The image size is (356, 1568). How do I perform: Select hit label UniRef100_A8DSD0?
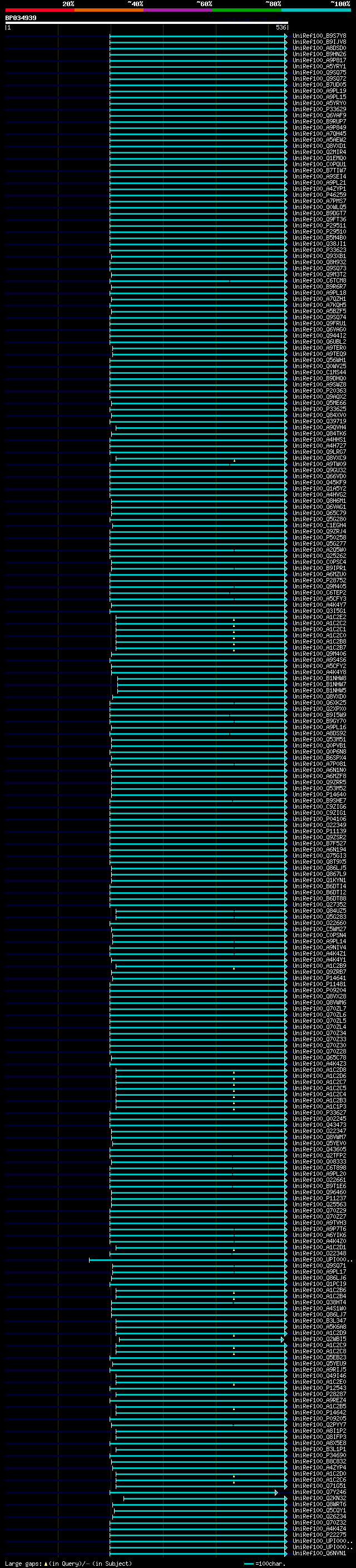[319, 48]
